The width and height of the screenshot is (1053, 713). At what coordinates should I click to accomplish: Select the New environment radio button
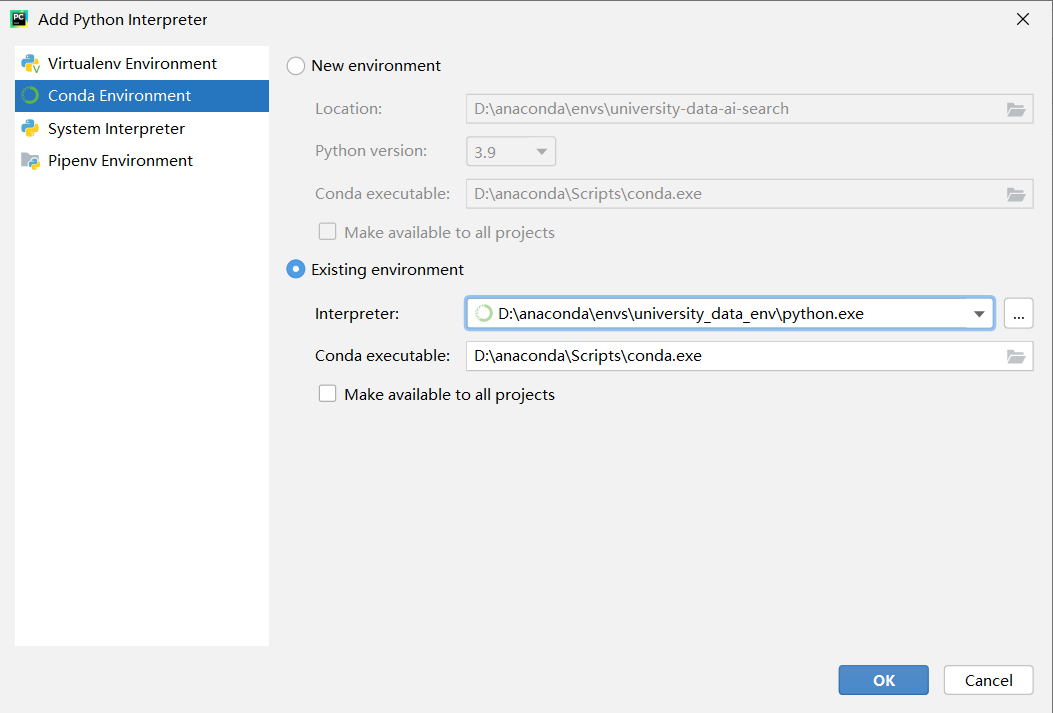tap(295, 66)
